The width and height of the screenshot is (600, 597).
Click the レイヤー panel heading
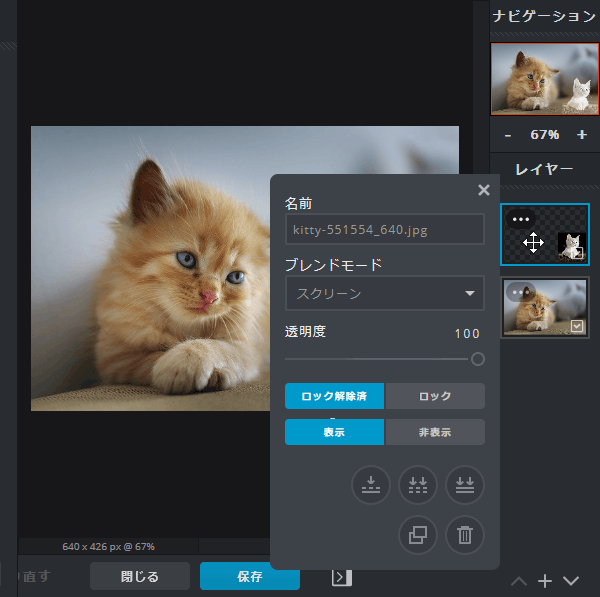click(544, 169)
